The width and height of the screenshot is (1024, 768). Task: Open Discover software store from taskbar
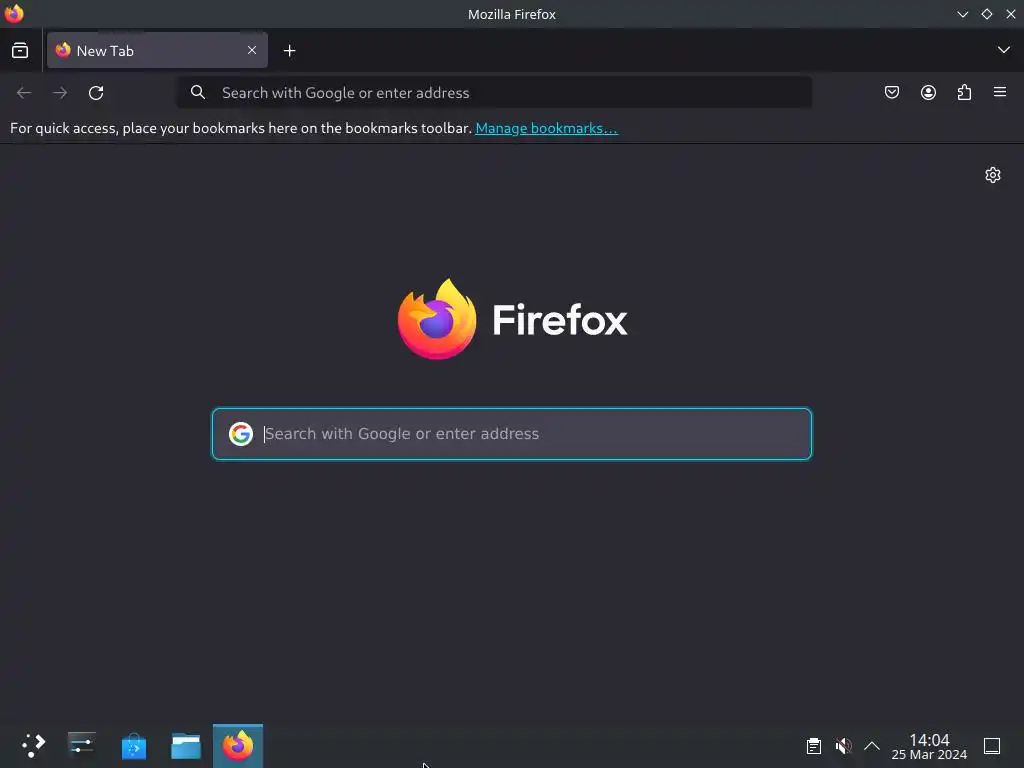[134, 745]
